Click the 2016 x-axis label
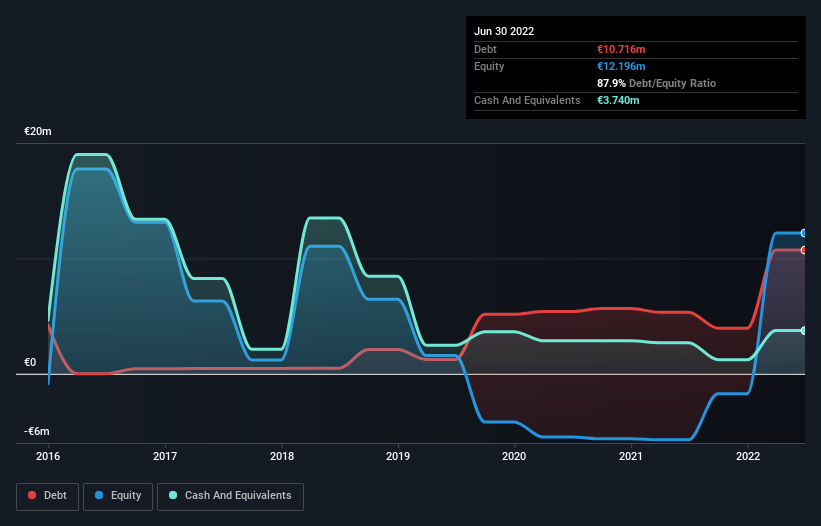821x526 pixels. click(48, 456)
